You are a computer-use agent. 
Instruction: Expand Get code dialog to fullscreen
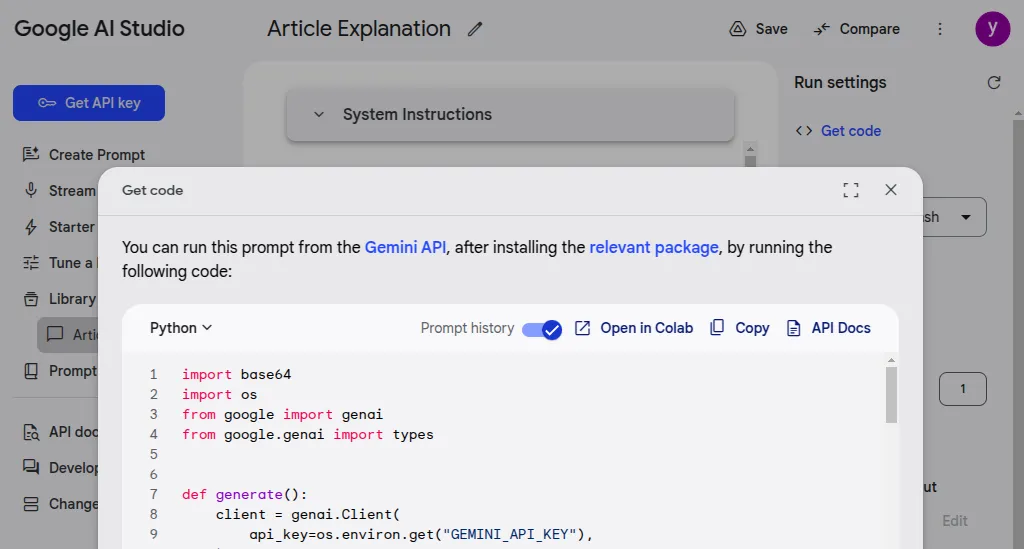click(x=850, y=190)
